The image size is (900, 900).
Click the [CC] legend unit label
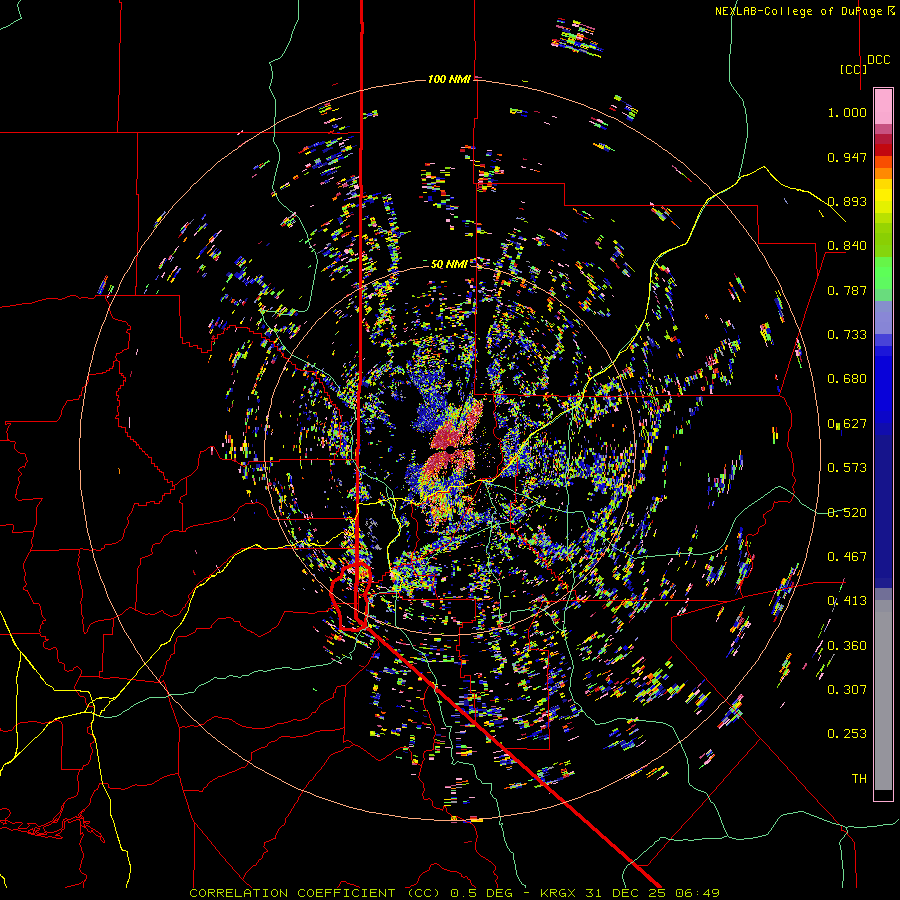click(x=853, y=69)
